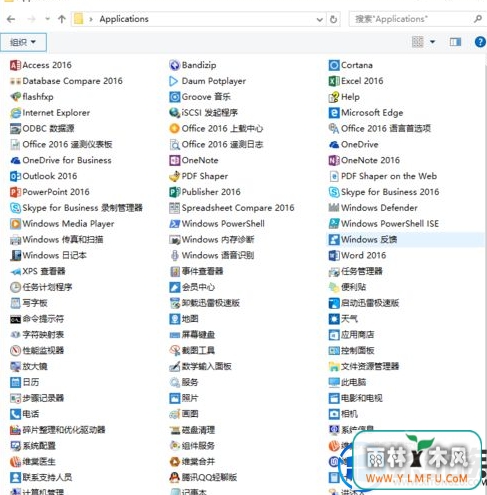
Task: Click the PowerPoint 2016 icon
Action: coord(15,192)
